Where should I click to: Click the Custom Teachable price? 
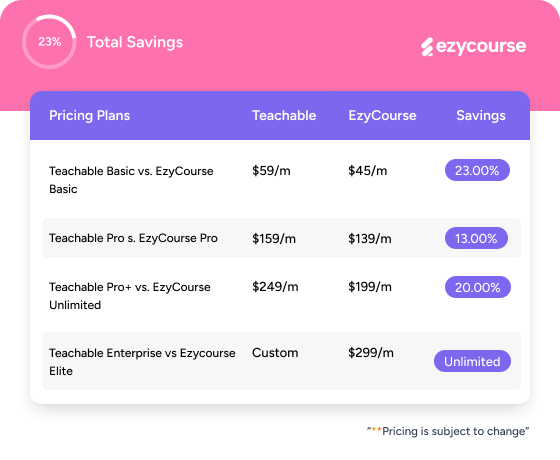(x=275, y=353)
